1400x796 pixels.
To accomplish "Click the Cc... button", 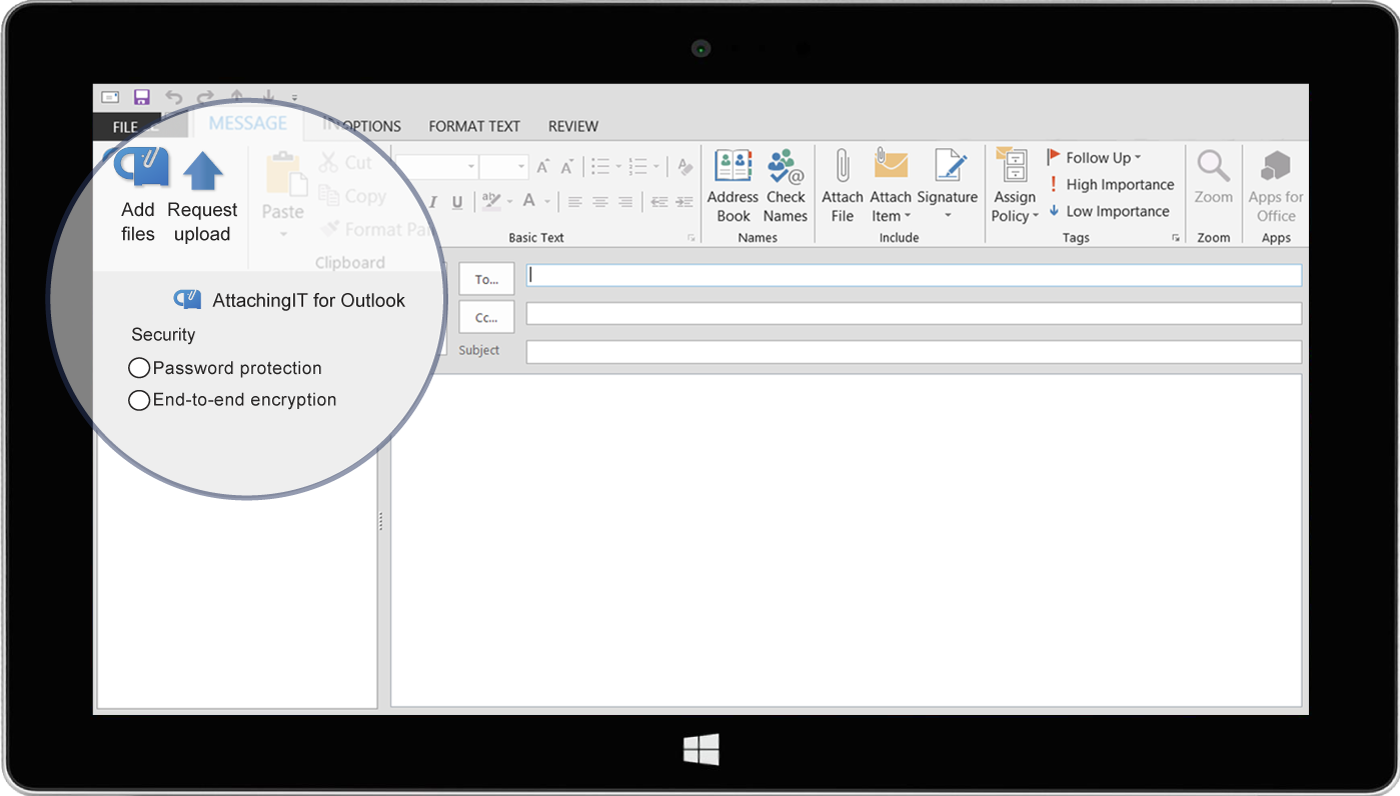I will [x=486, y=317].
